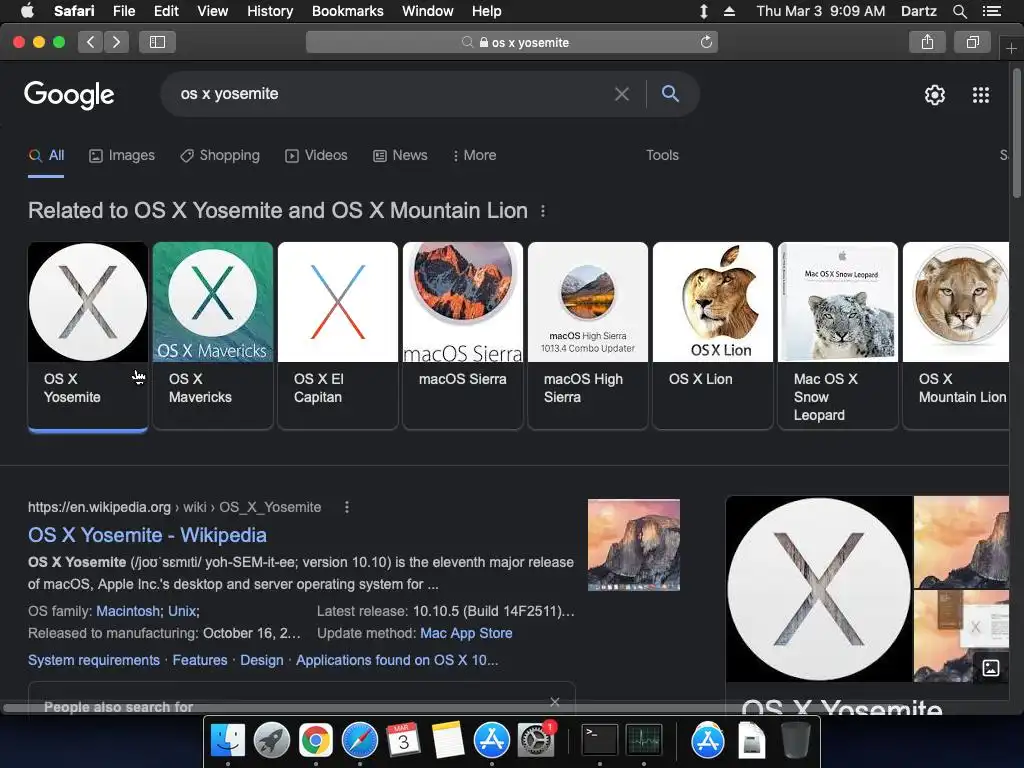Launch Launchpad from the Dock
The width and height of the screenshot is (1024, 768).
coord(272,740)
